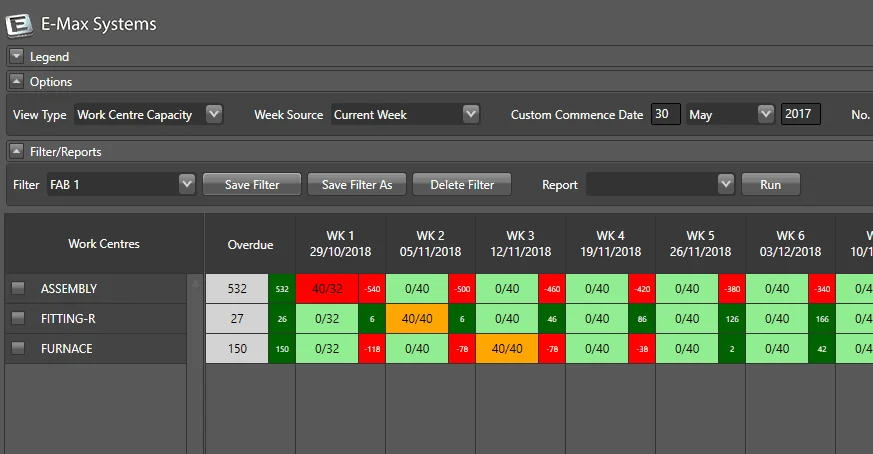The image size is (873, 454).
Task: Select the FURNACE row label
Action: (x=67, y=349)
